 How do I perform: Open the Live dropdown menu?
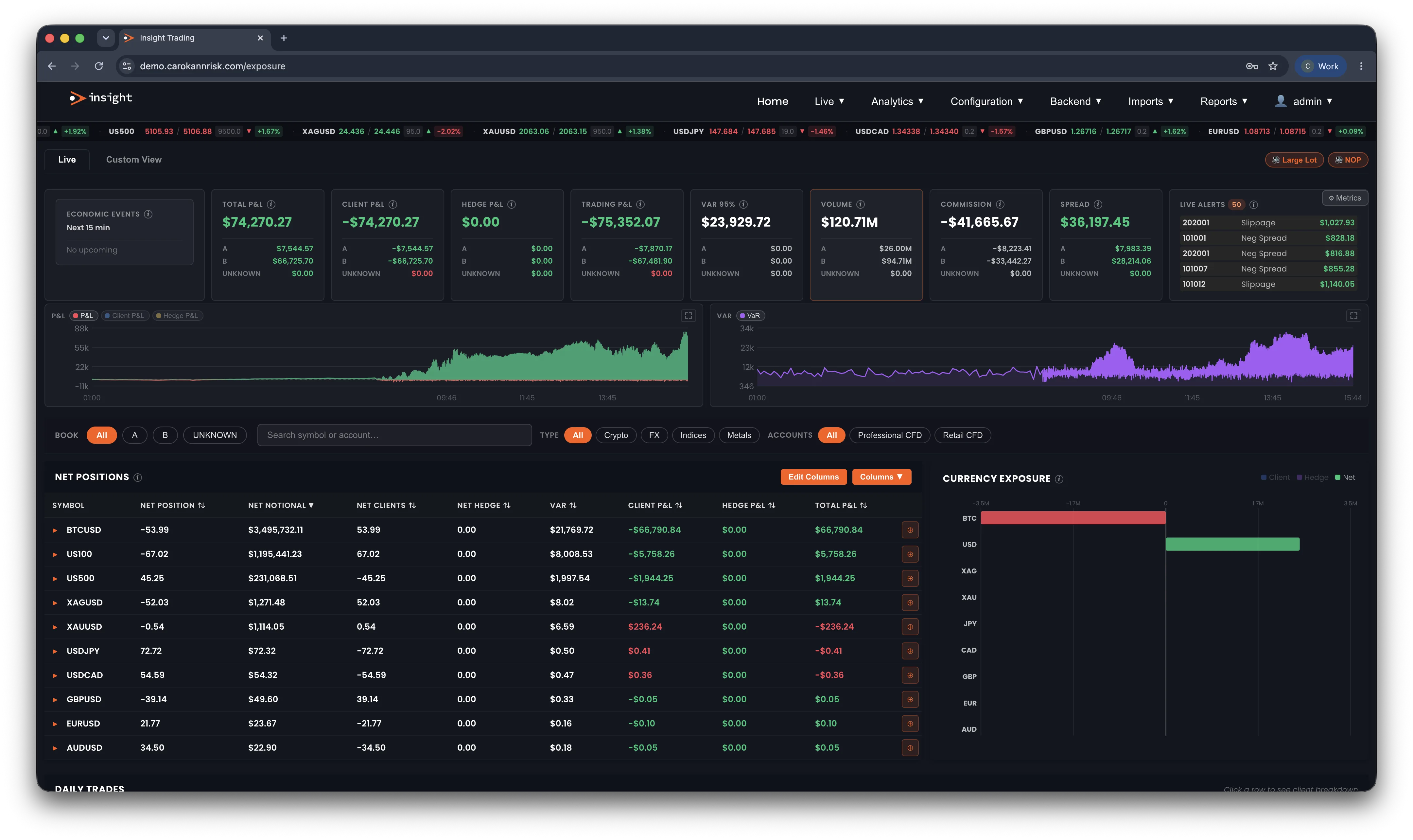point(829,101)
